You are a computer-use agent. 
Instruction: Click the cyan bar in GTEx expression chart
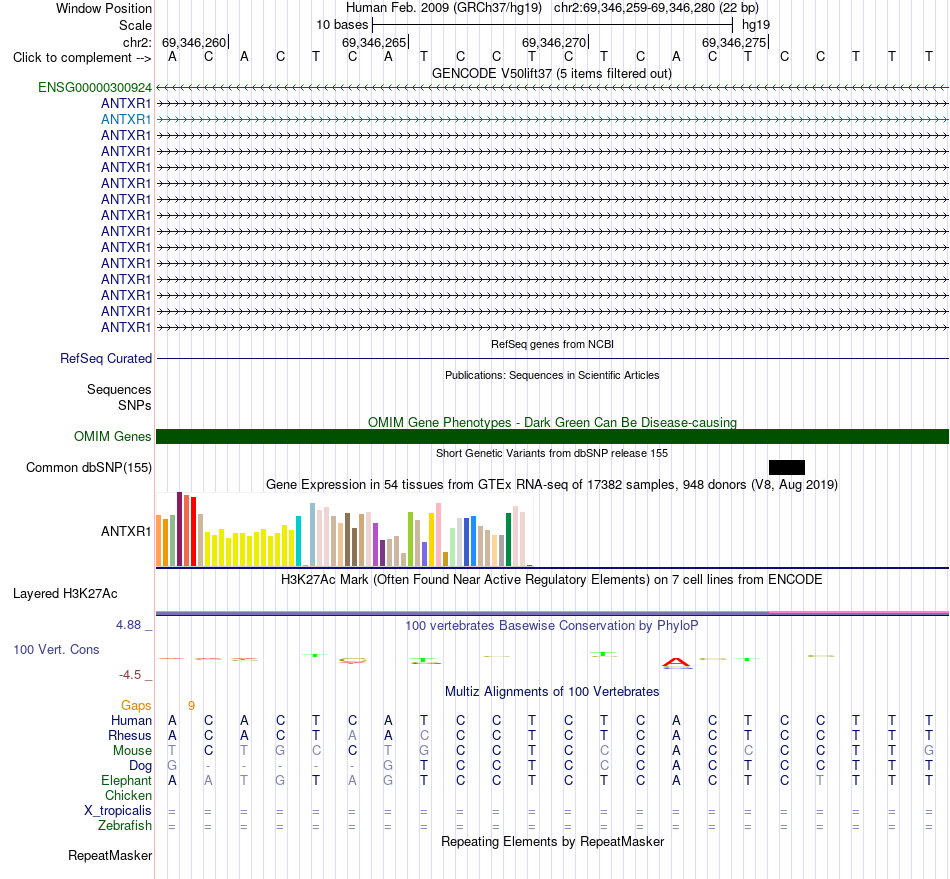[x=298, y=541]
